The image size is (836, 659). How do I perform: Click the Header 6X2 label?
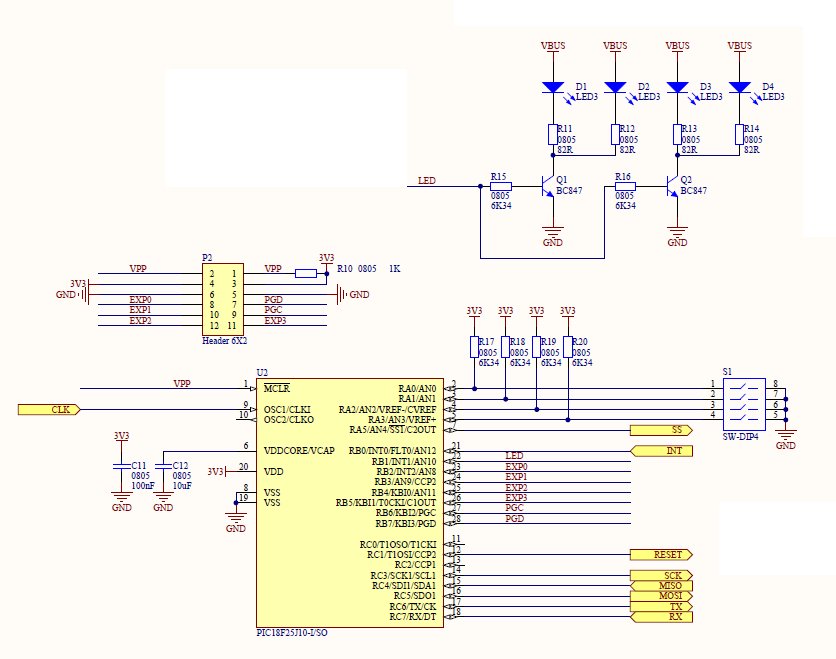[x=224, y=341]
